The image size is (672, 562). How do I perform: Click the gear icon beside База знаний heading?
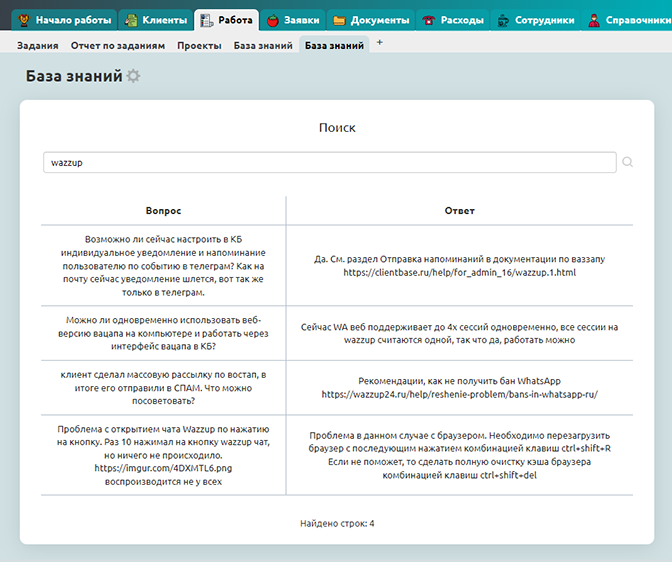point(134,77)
